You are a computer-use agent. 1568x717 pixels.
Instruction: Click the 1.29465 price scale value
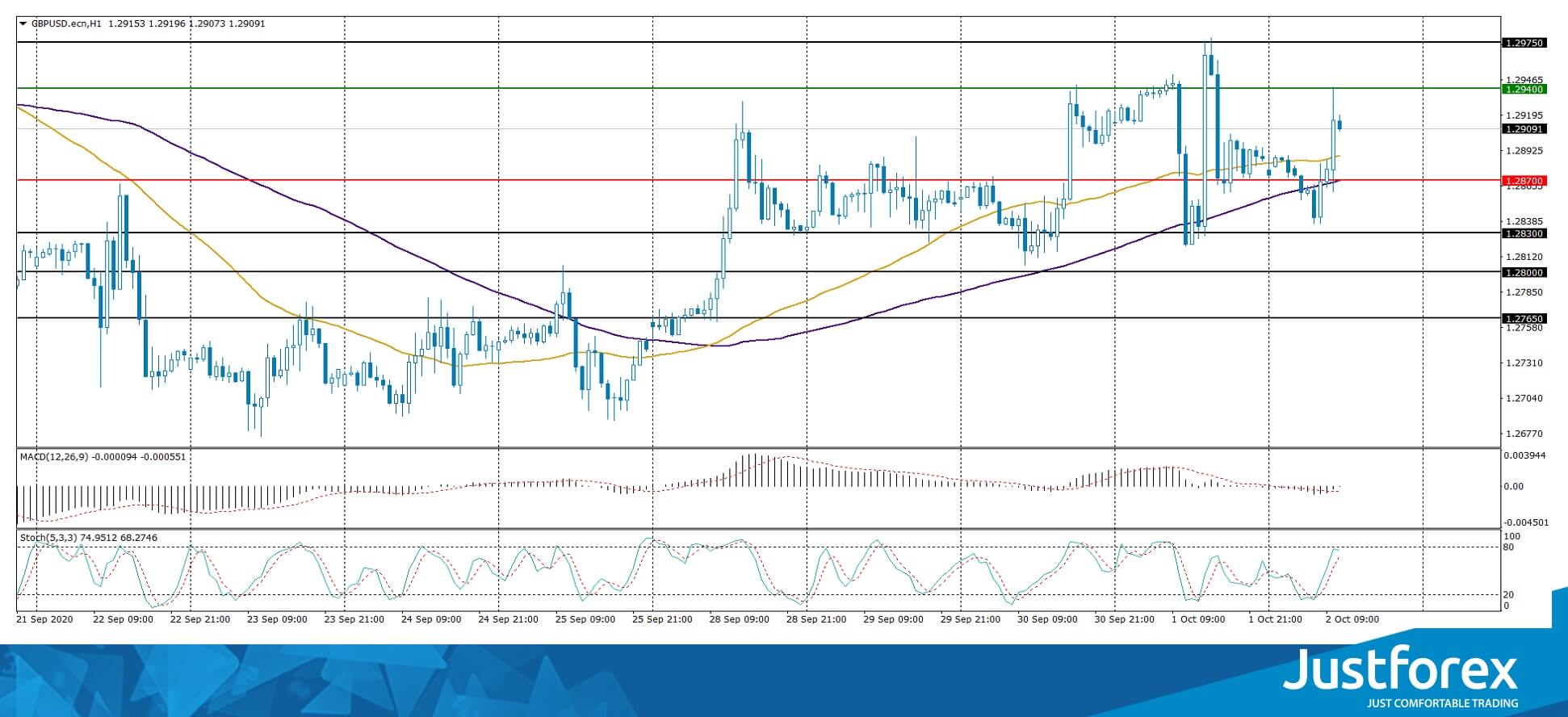1524,80
